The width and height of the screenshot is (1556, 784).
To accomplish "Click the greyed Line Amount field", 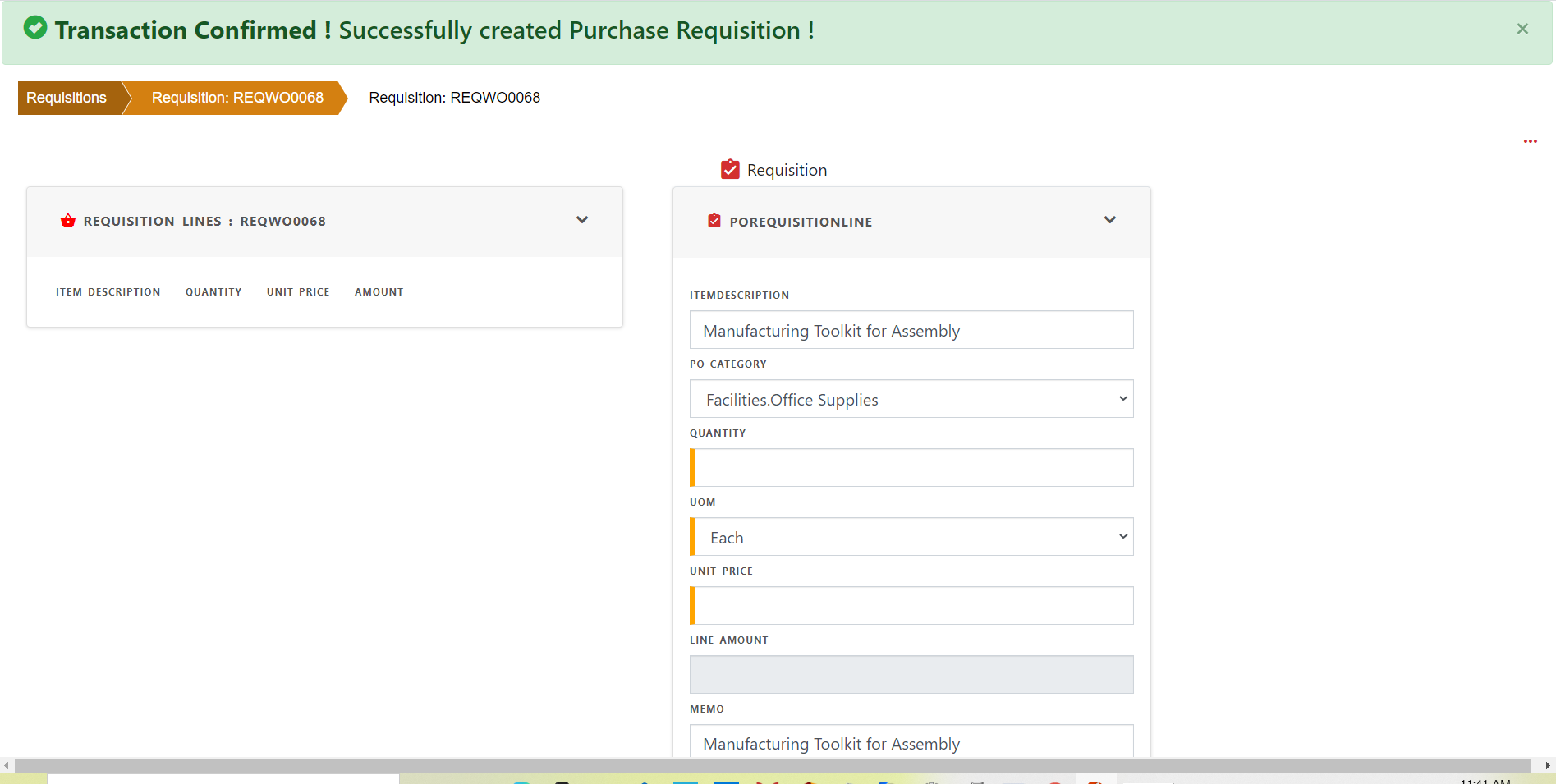I will [911, 675].
